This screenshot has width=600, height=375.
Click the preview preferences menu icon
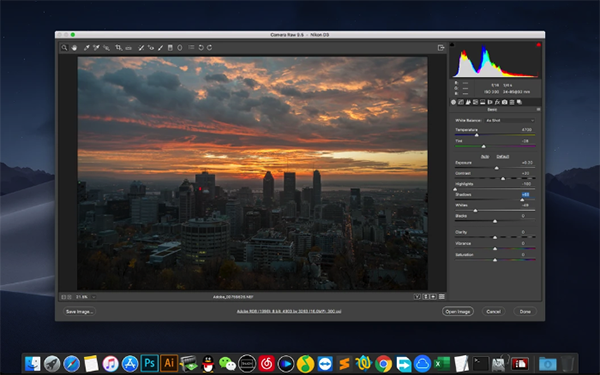click(x=442, y=297)
